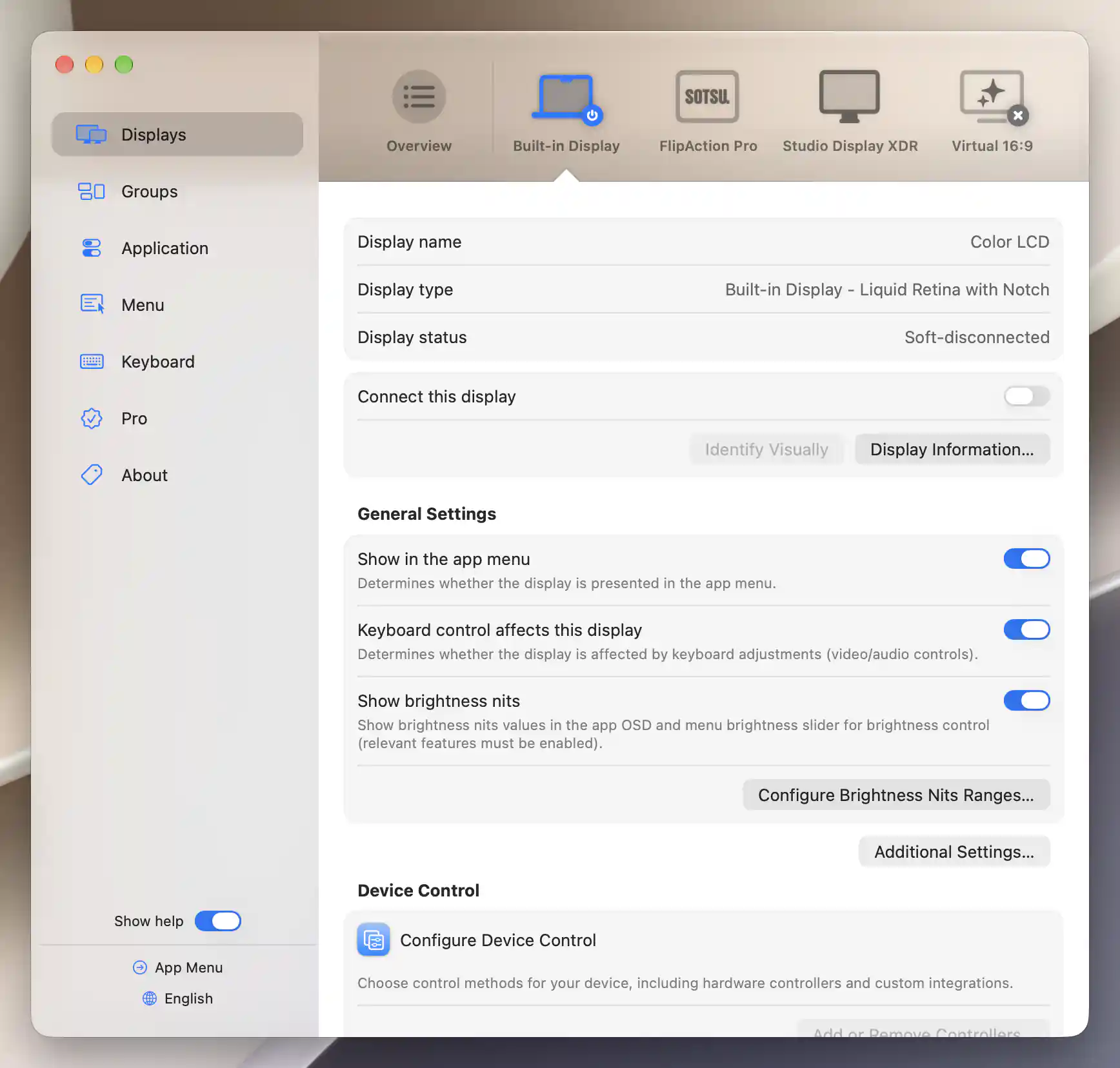Click the About tag icon in sidebar
This screenshot has width=1120, height=1068.
[91, 475]
